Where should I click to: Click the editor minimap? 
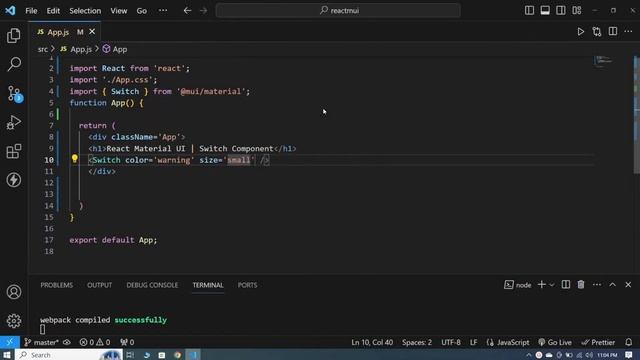(x=603, y=61)
